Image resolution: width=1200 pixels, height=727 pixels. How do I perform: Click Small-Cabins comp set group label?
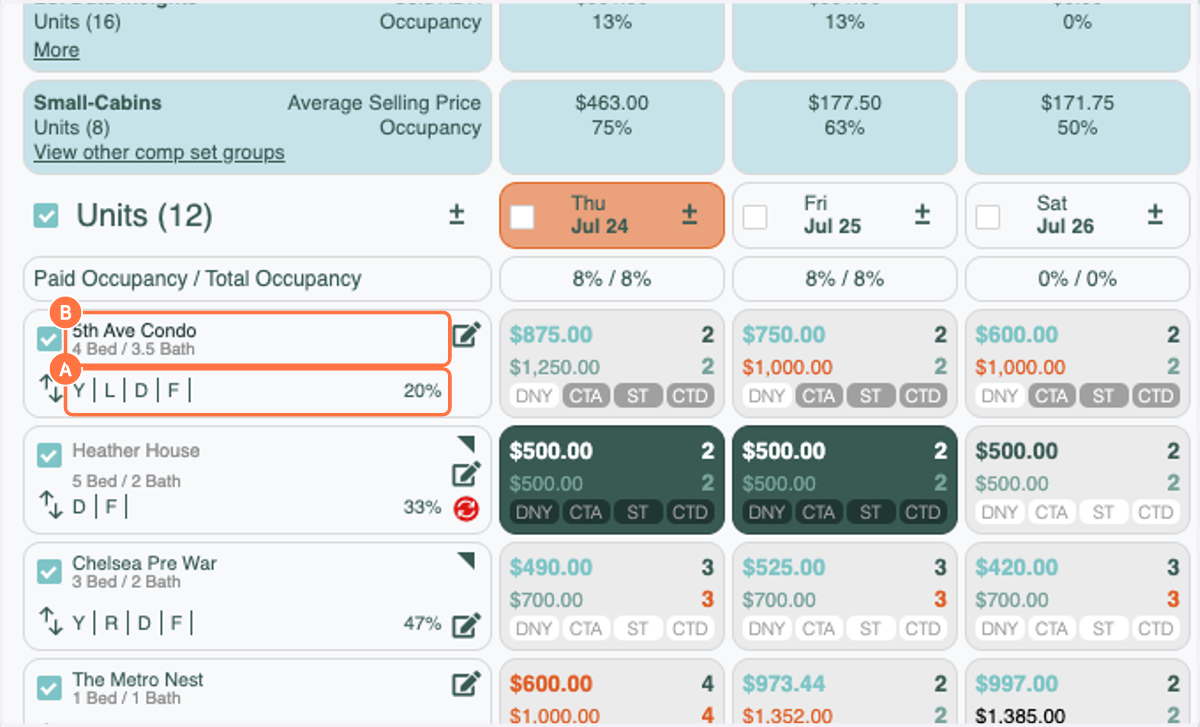pos(98,103)
